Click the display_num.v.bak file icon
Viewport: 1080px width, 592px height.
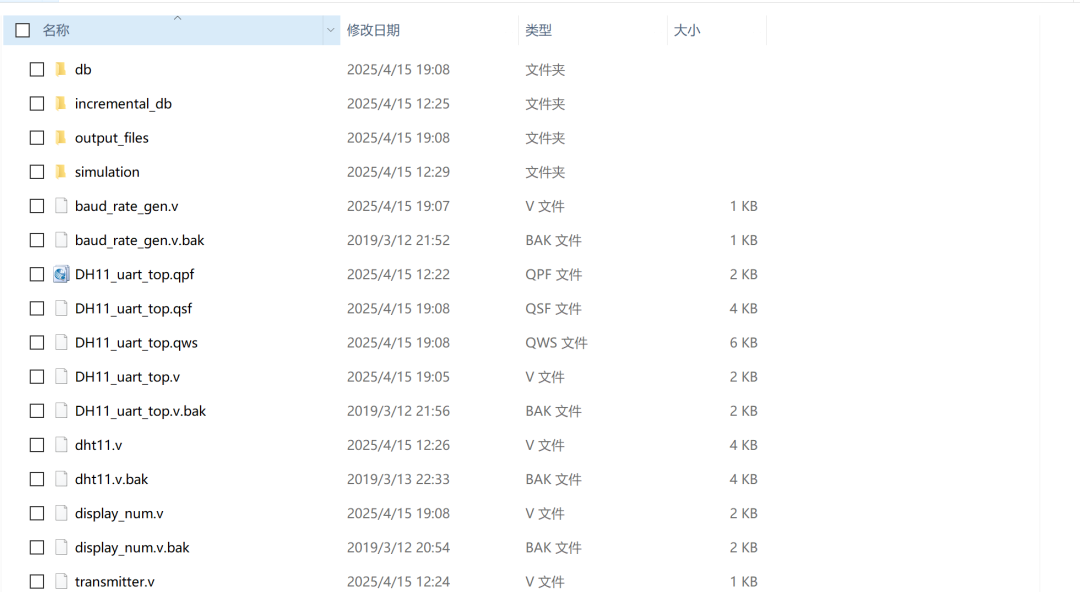point(61,547)
